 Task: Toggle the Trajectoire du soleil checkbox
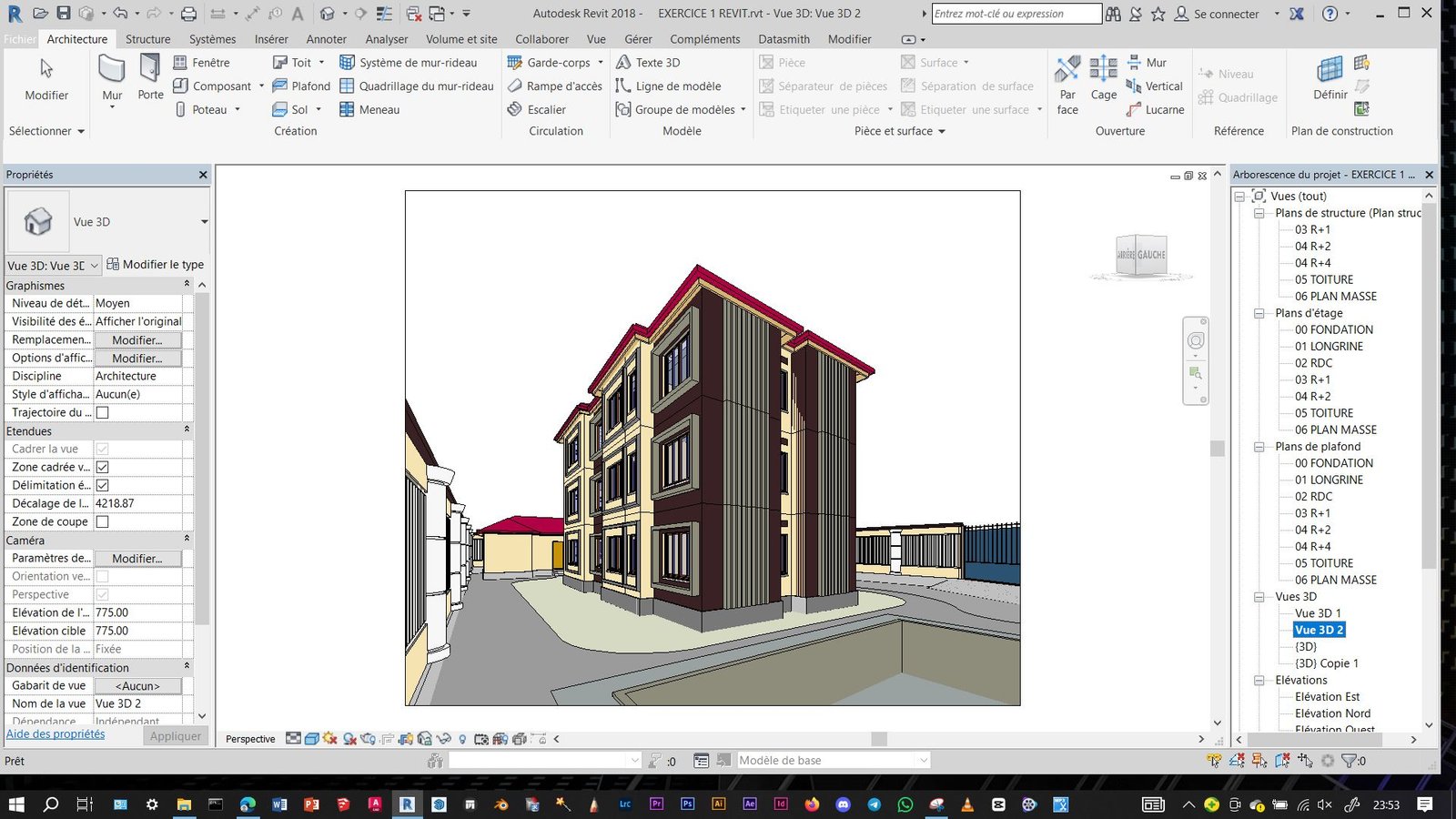[x=103, y=412]
